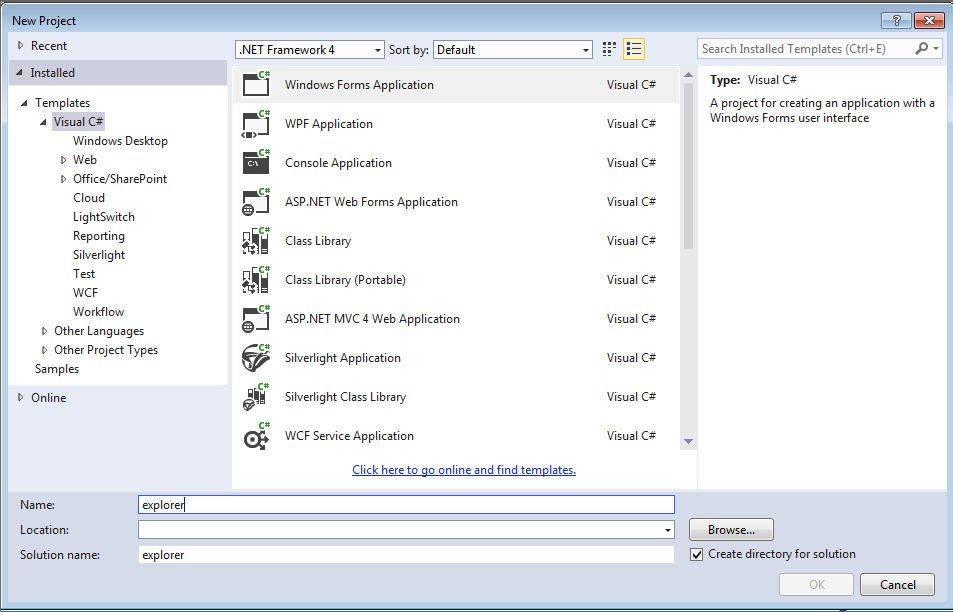Select the ASP.NET Web Forms Application icon
953x612 pixels.
pyautogui.click(x=257, y=202)
